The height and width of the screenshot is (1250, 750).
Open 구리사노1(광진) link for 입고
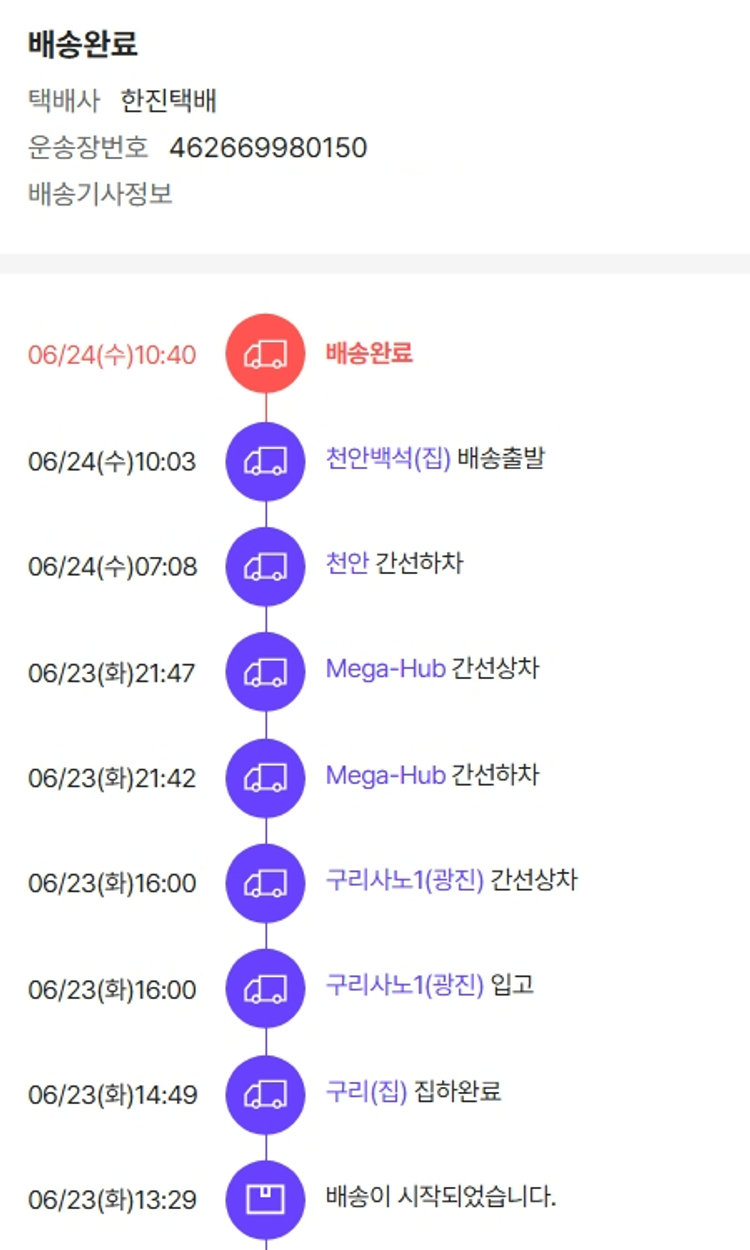coord(404,986)
